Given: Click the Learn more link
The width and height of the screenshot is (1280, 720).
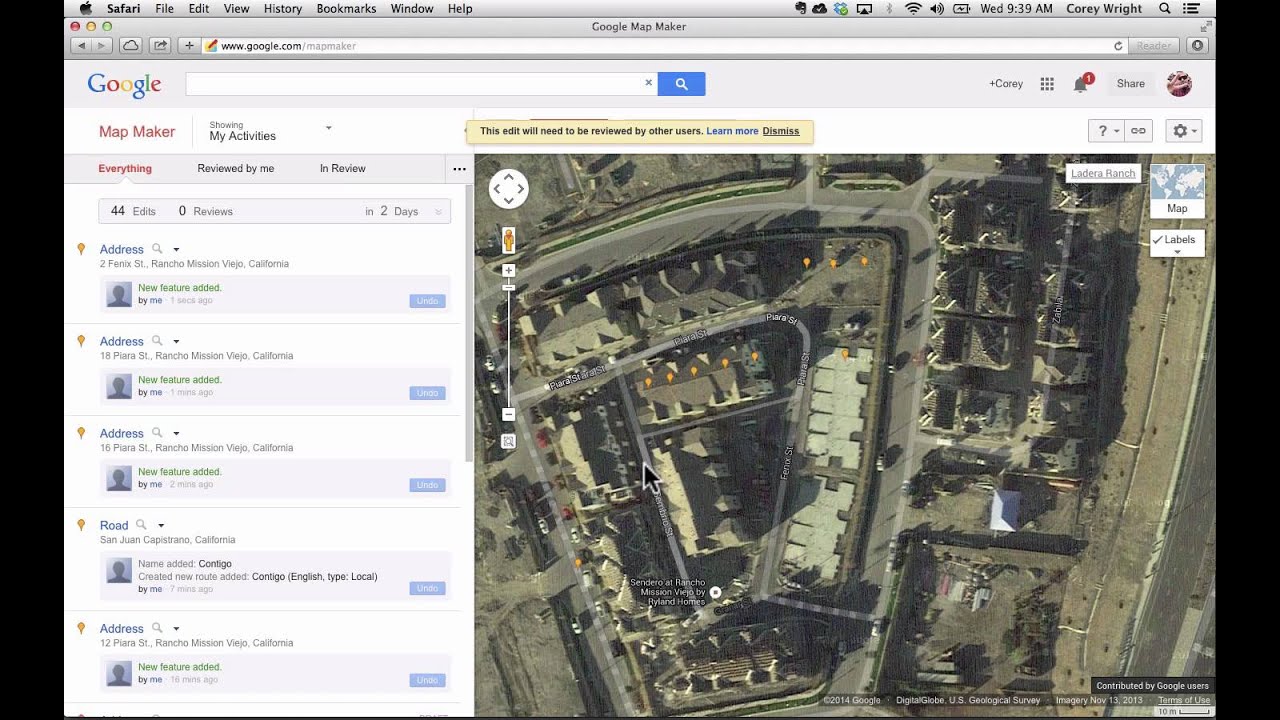Looking at the screenshot, I should [732, 131].
